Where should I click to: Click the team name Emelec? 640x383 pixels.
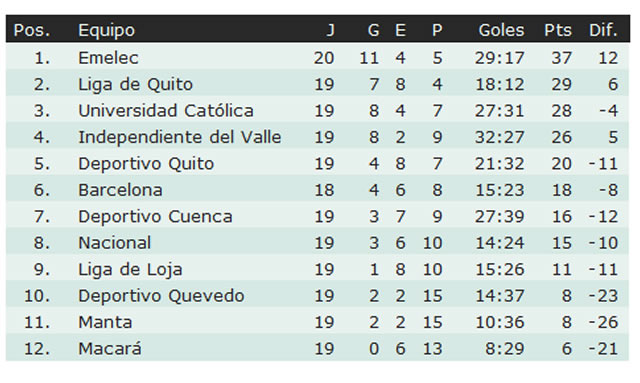tap(108, 58)
